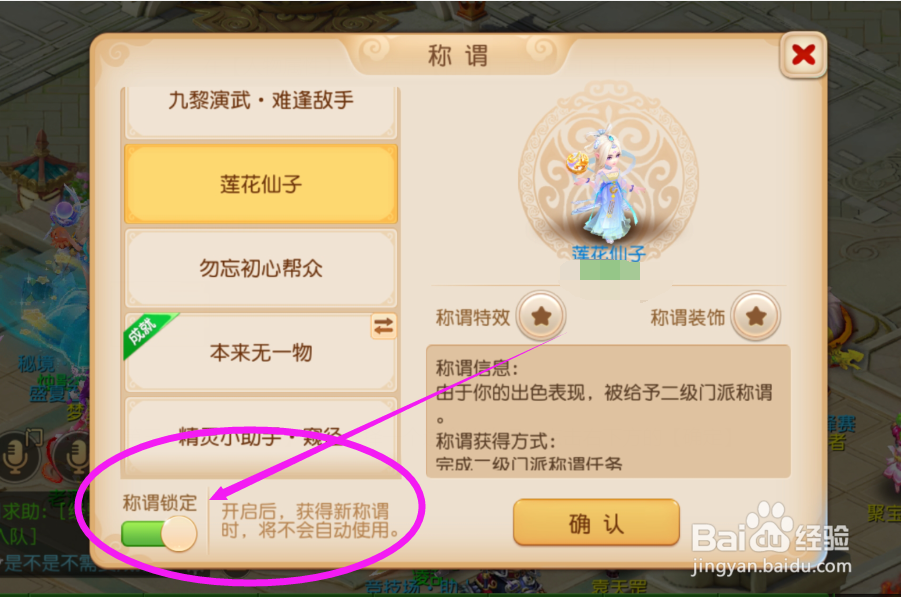This screenshot has height=597, width=901.
Task: Select 九黎演武·难逢敌手 title
Action: click(x=261, y=111)
